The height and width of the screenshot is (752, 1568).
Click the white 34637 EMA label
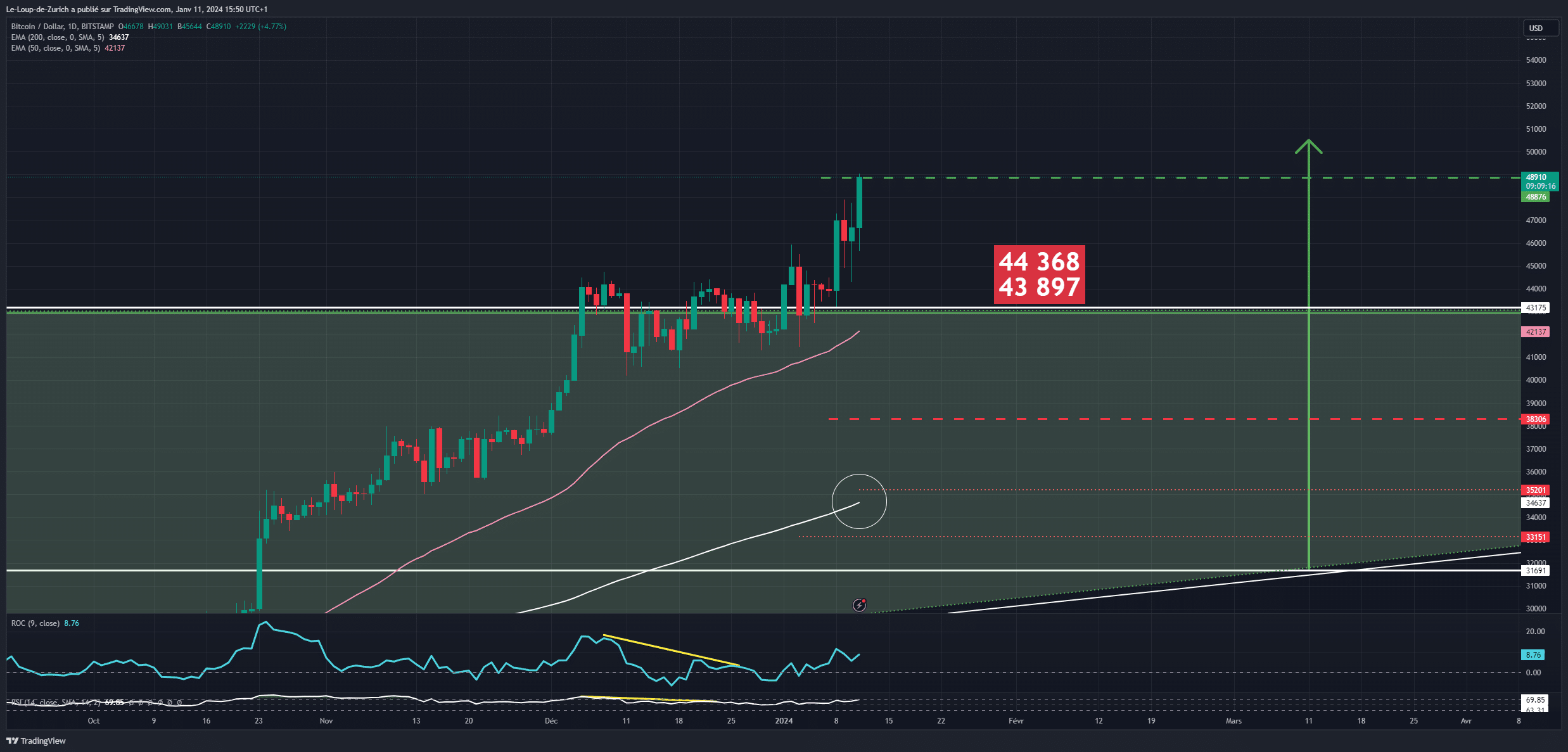click(x=1536, y=503)
